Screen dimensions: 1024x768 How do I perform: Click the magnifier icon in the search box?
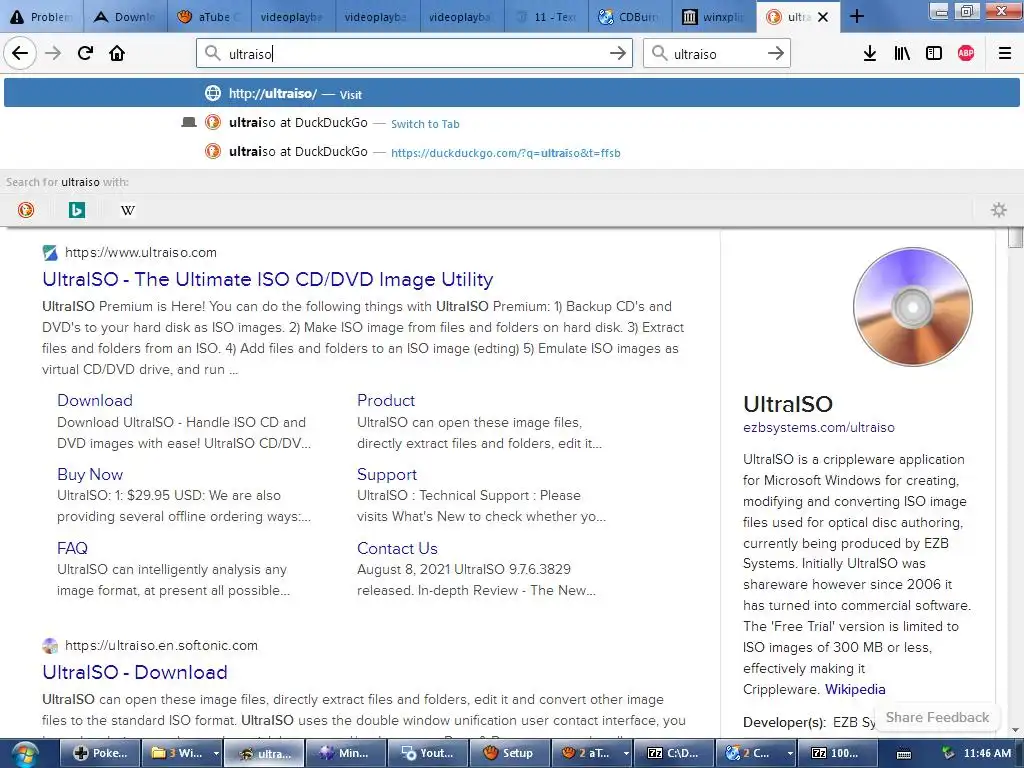(x=660, y=53)
